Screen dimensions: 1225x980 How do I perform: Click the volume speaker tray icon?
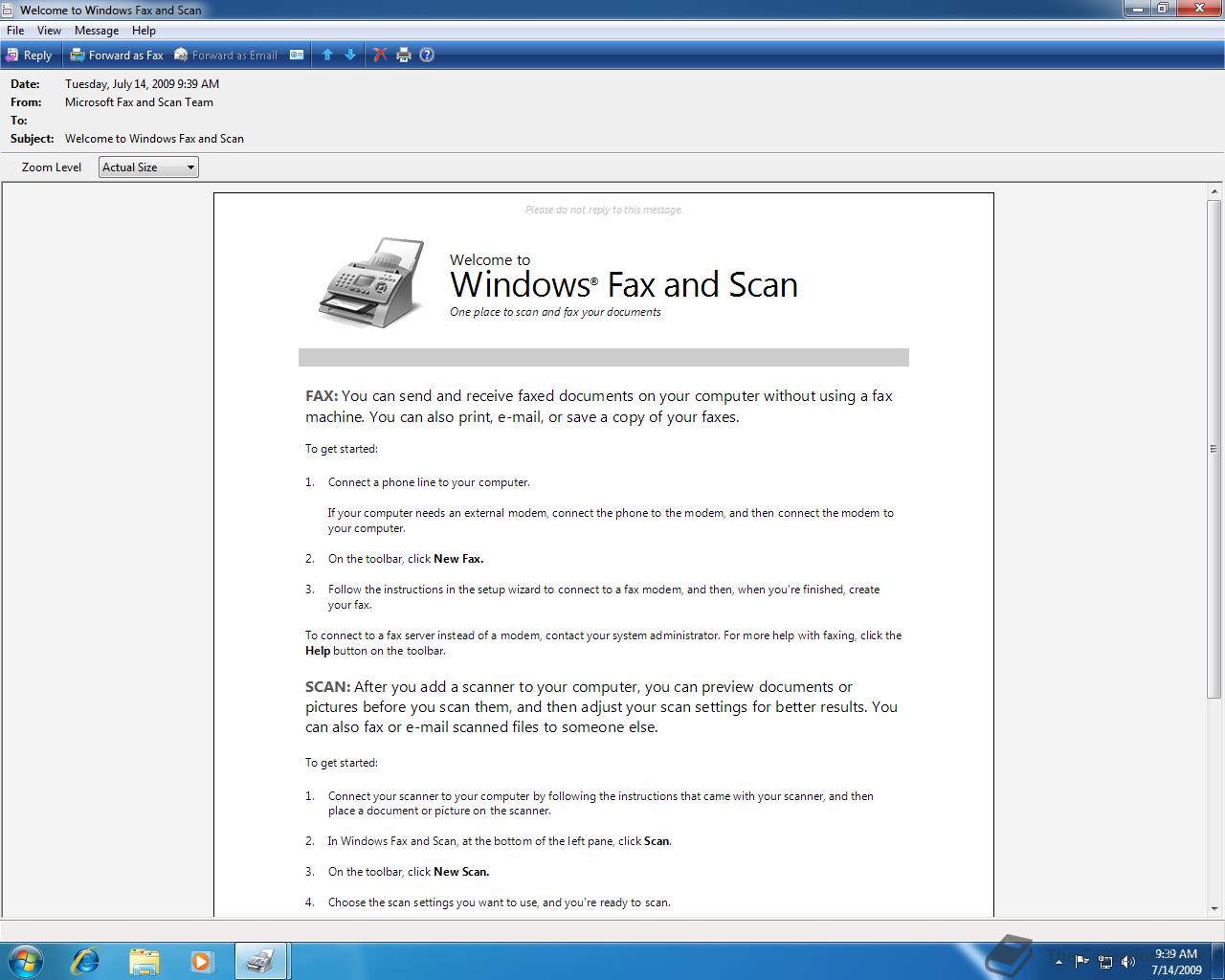pyautogui.click(x=1128, y=961)
